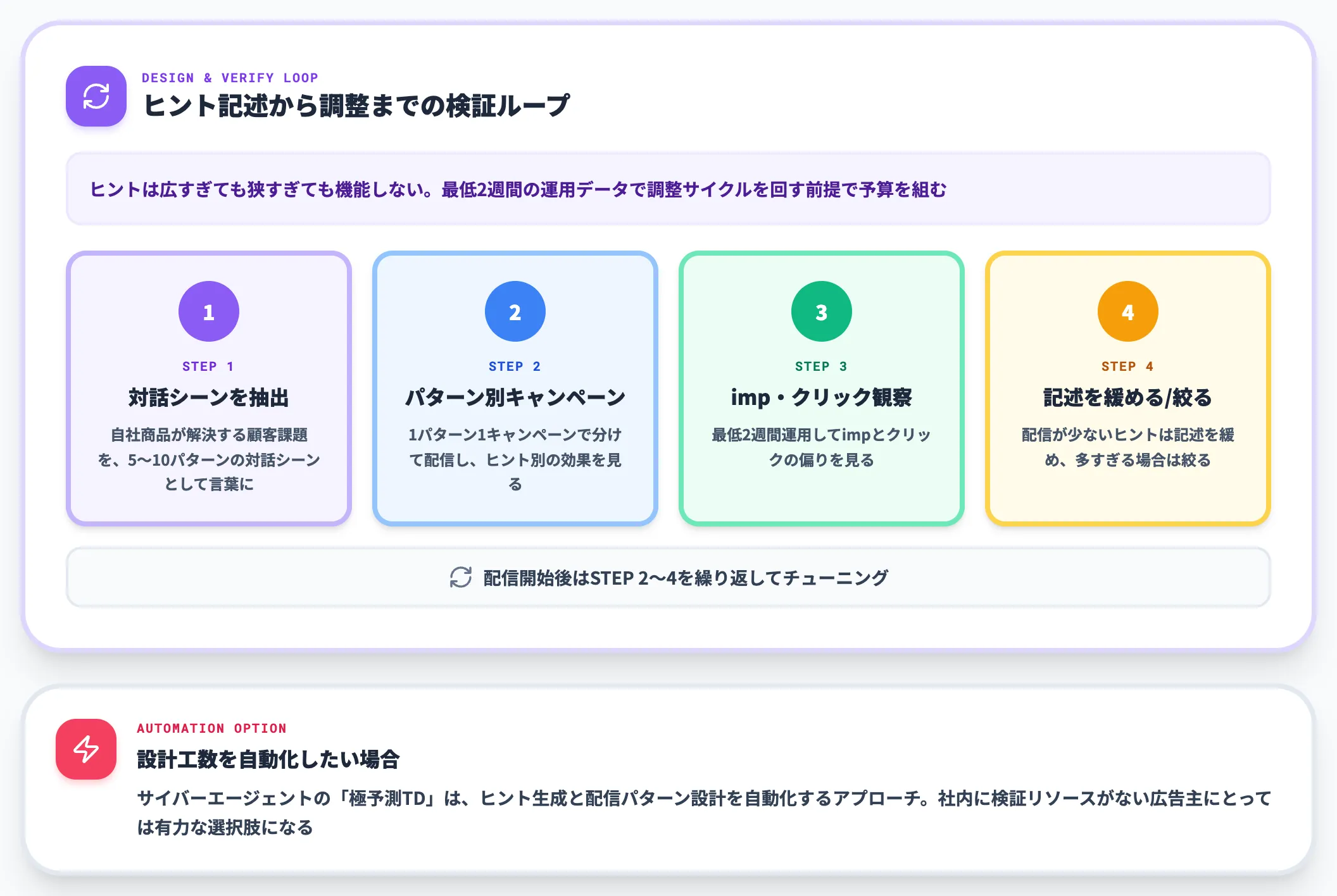The height and width of the screenshot is (896, 1337).
Task: Click the orange circle numbered 4
Action: tap(1128, 311)
